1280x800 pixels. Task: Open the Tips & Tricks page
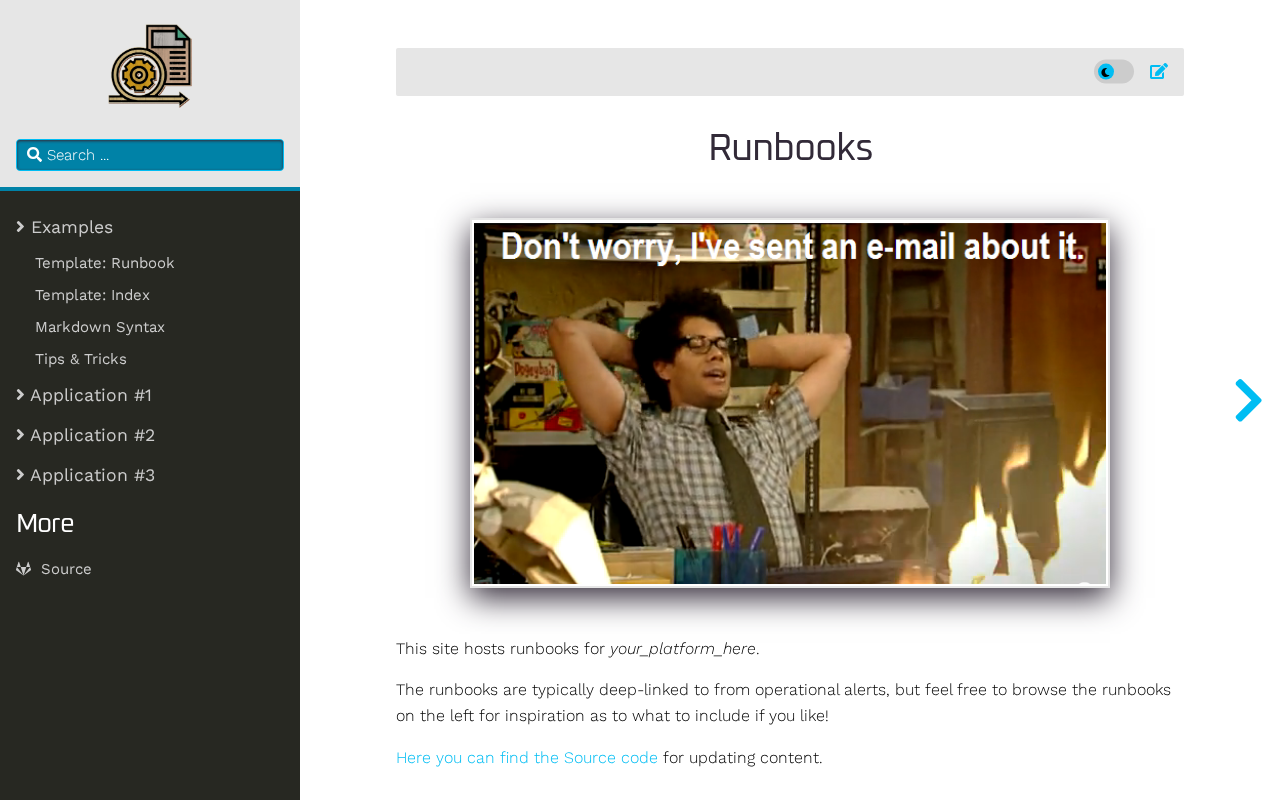[81, 359]
